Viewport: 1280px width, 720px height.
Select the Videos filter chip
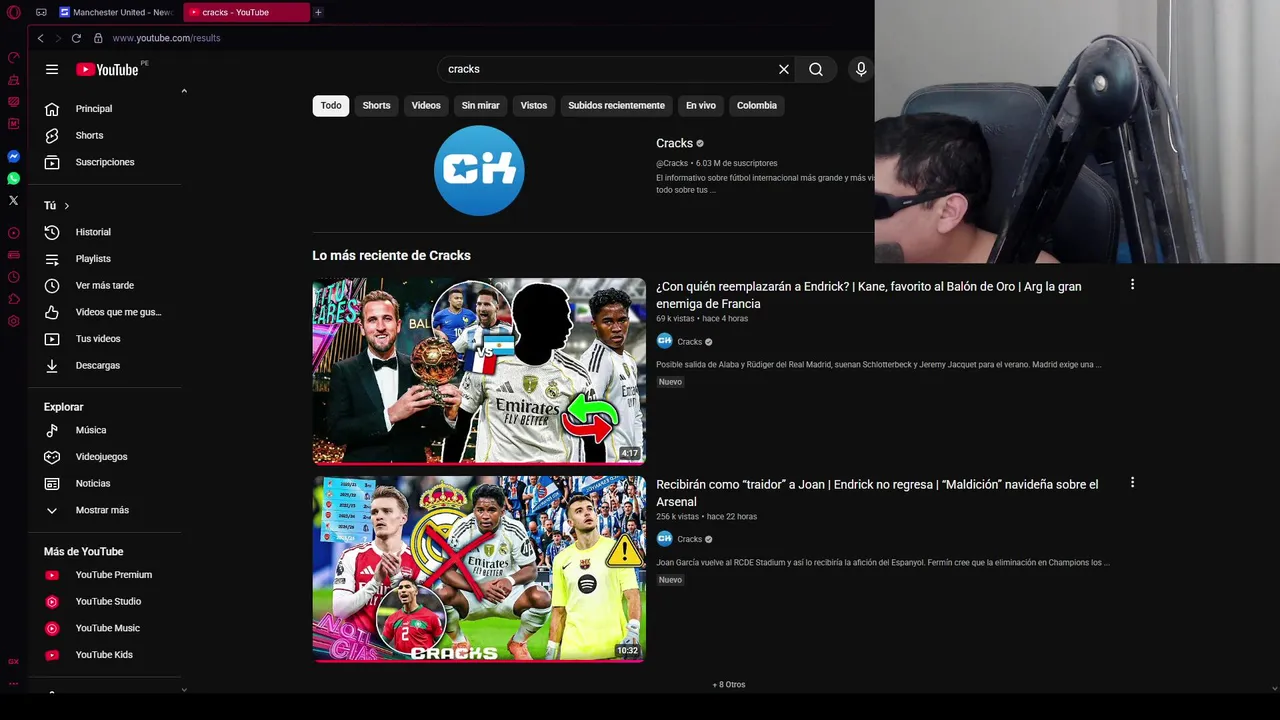point(426,105)
